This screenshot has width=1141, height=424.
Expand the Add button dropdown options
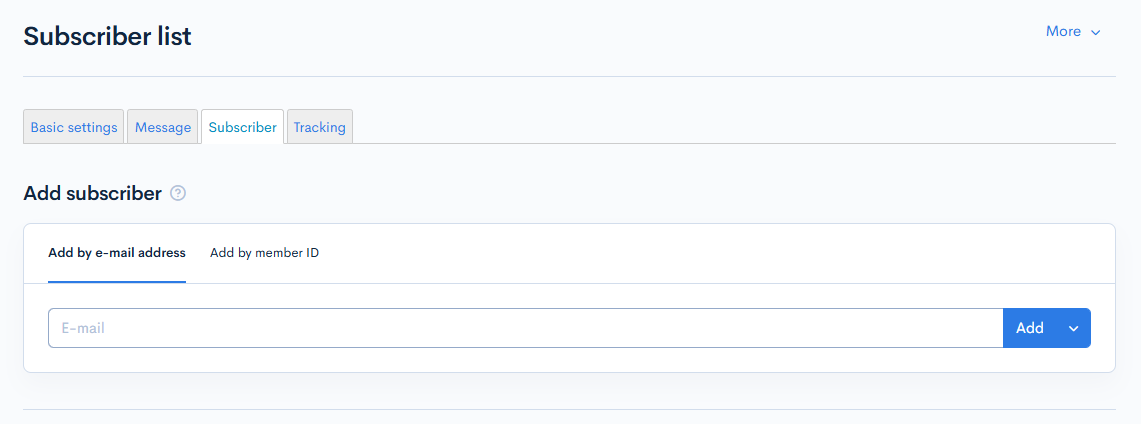click(1073, 328)
